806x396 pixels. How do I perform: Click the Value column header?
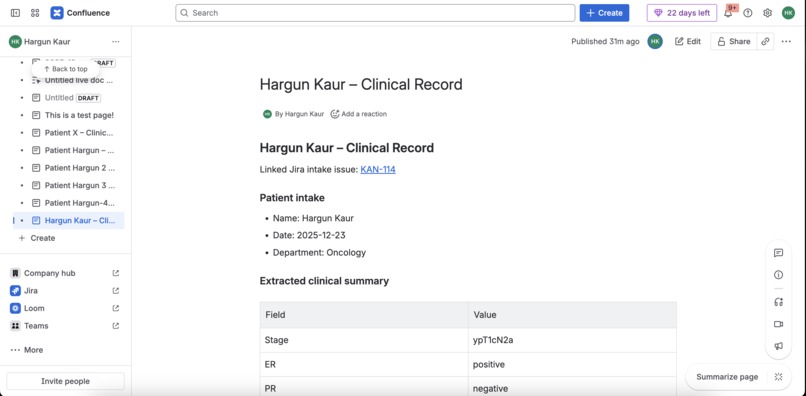point(572,315)
